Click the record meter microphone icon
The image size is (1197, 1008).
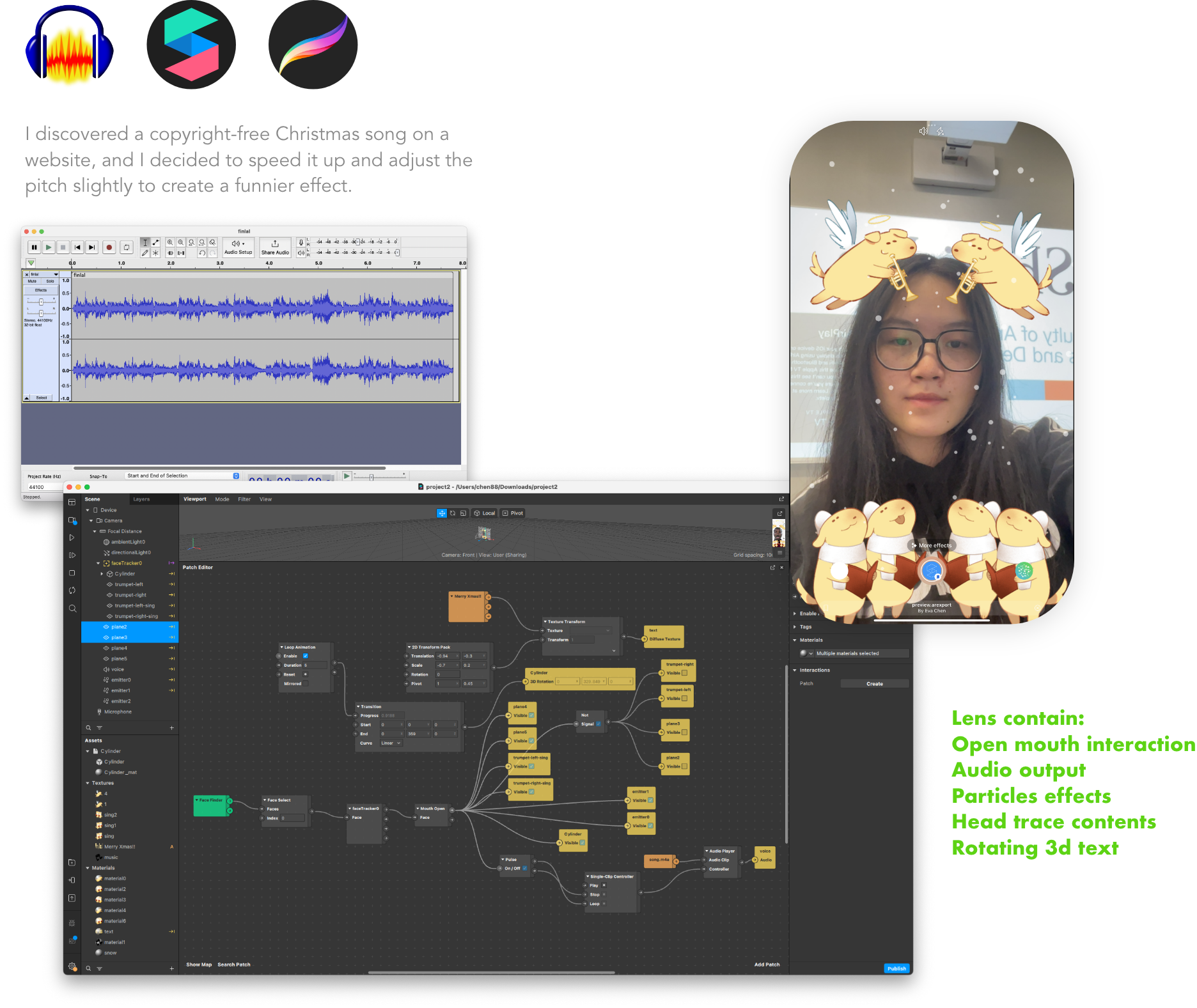pos(301,242)
